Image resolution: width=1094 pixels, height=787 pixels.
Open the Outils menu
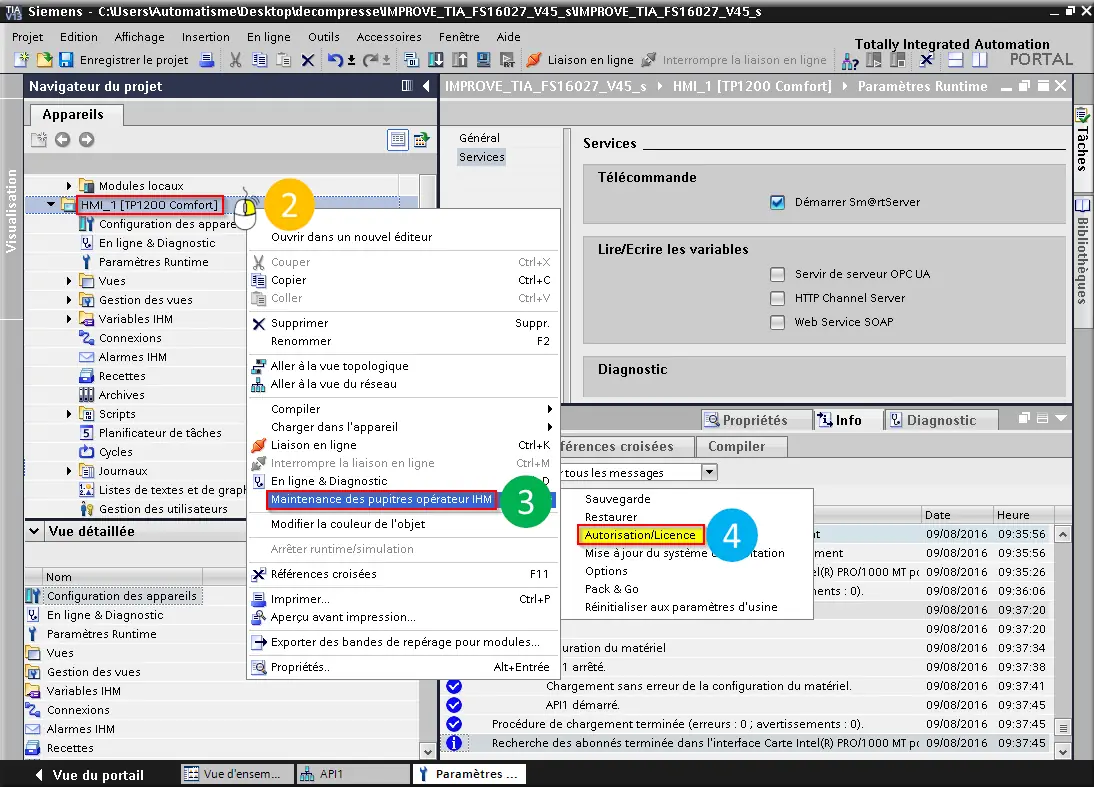323,37
